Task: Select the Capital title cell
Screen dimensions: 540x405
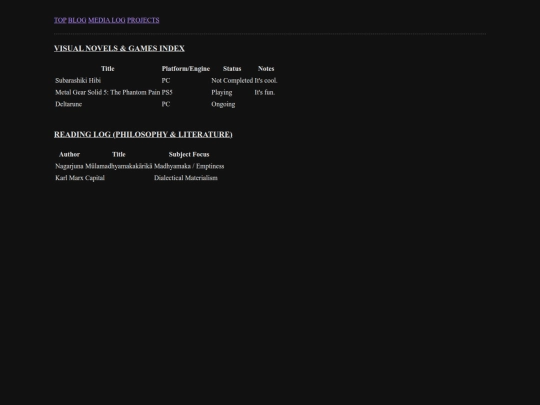Action: [95, 178]
